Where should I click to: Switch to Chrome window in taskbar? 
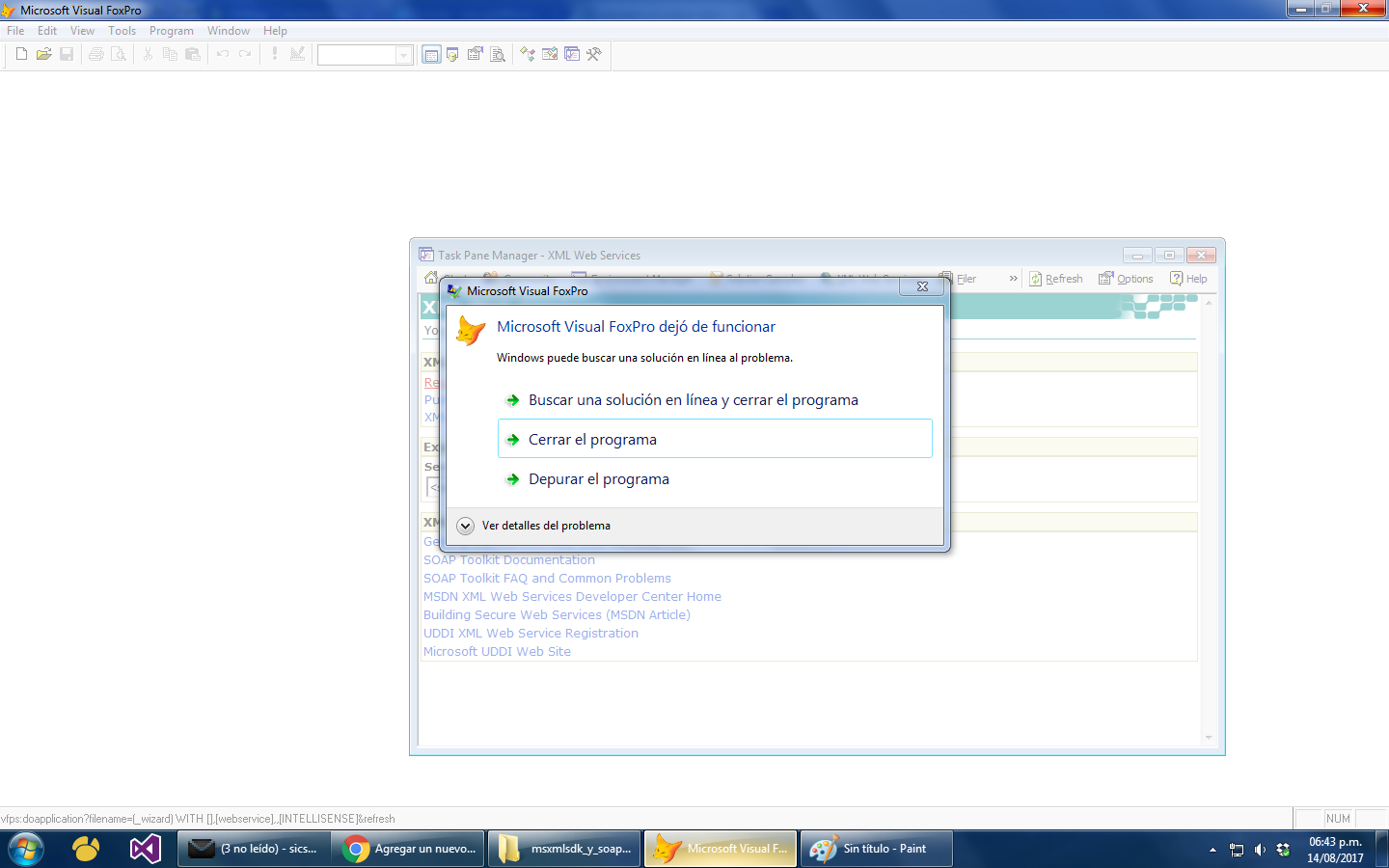point(408,849)
